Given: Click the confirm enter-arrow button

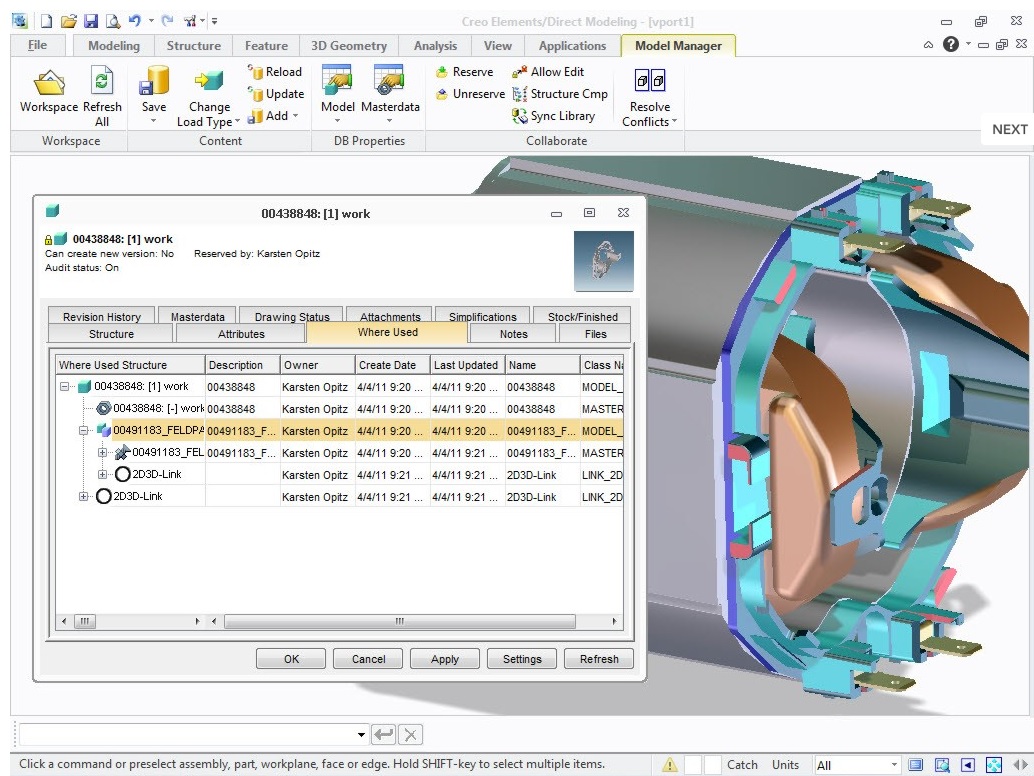Looking at the screenshot, I should point(383,734).
